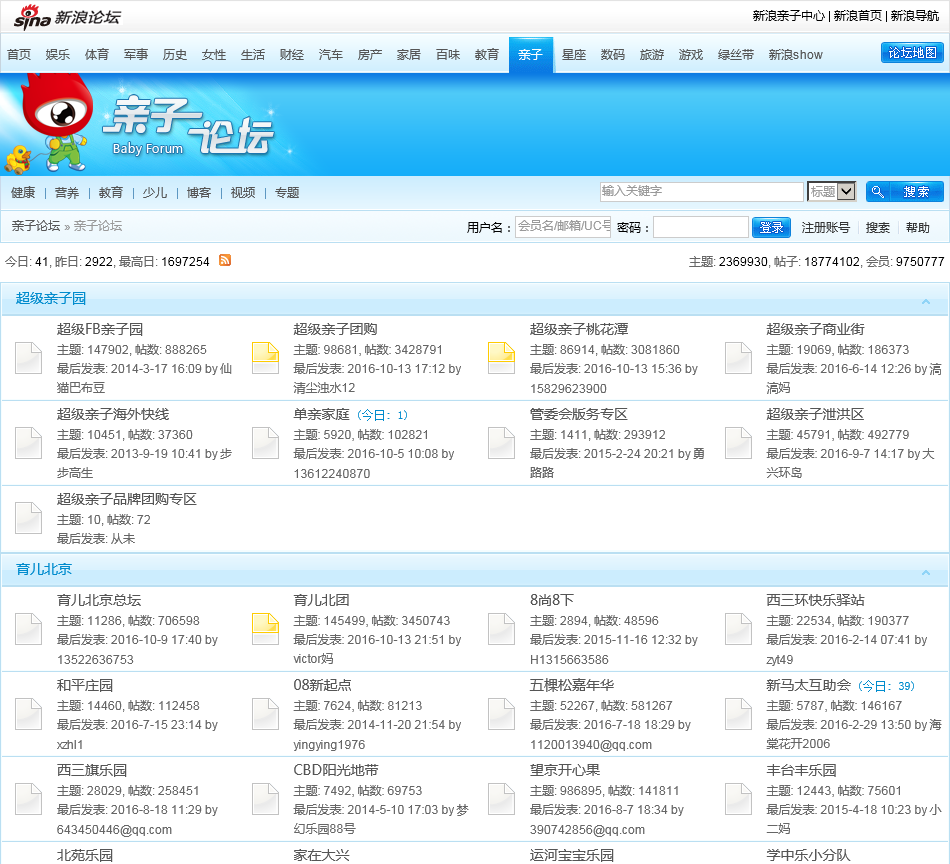Screen dimensions: 950x864
Task: Click the 超级亲子品牌团购专区 forum icon
Action: click(x=28, y=518)
